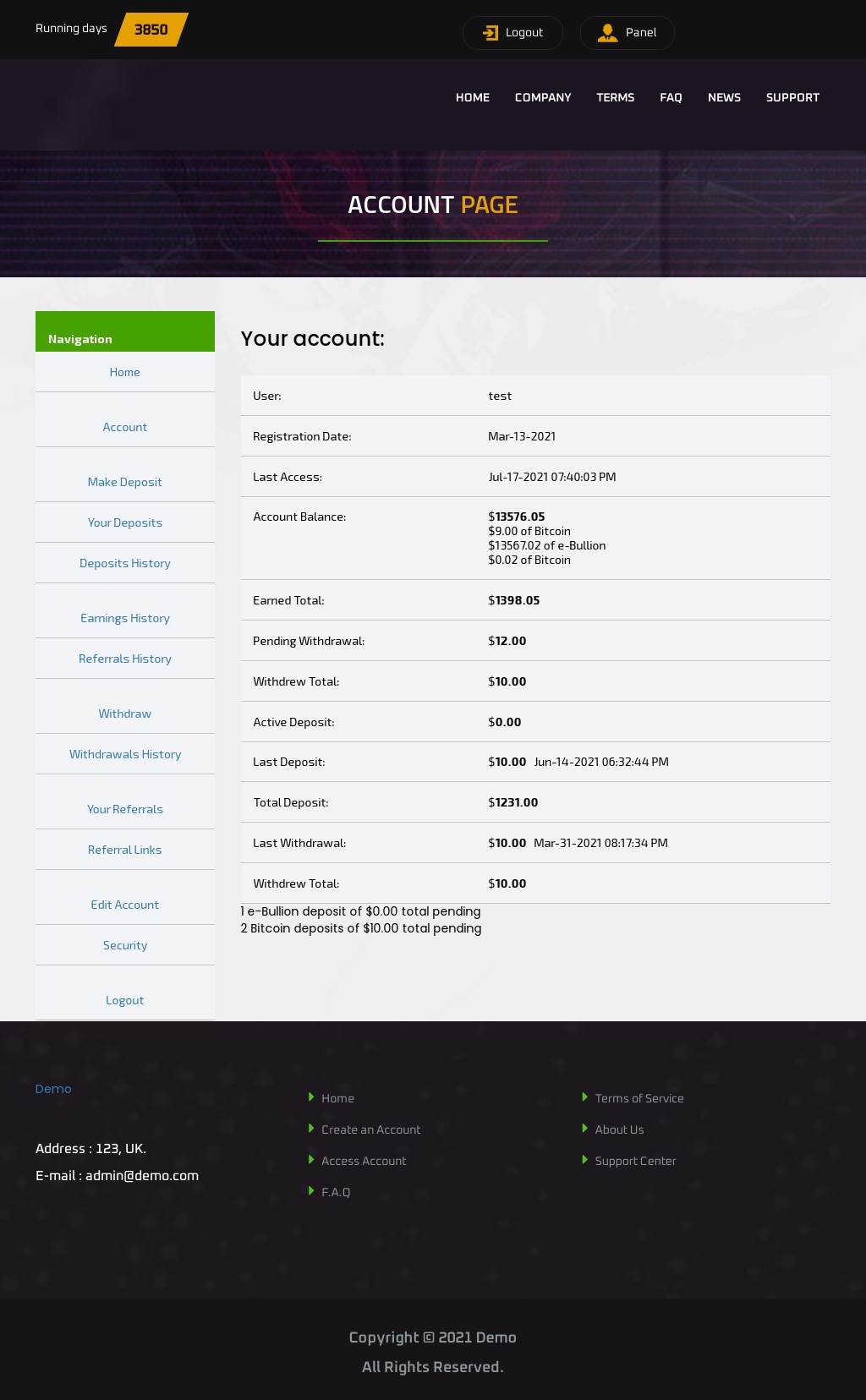Select SUPPORT in the top navigation
This screenshot has height=1400, width=866.
point(792,97)
